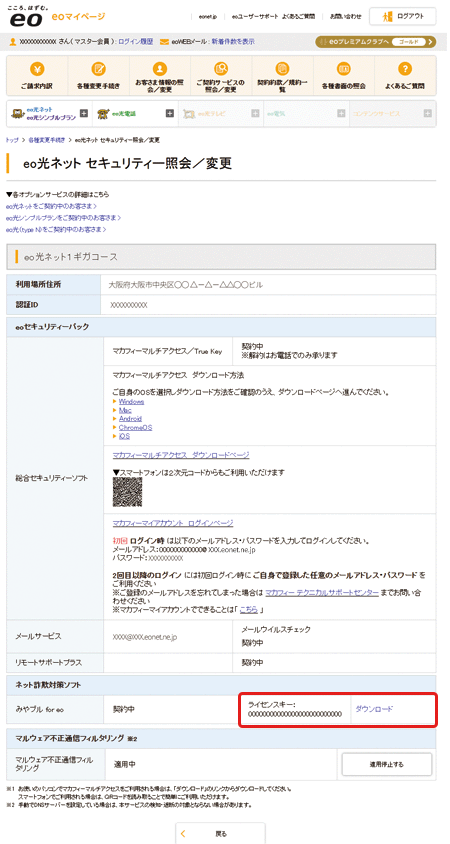This screenshot has height=844, width=450.
Task: Open the eonet.jp header link
Action: coord(207,17)
